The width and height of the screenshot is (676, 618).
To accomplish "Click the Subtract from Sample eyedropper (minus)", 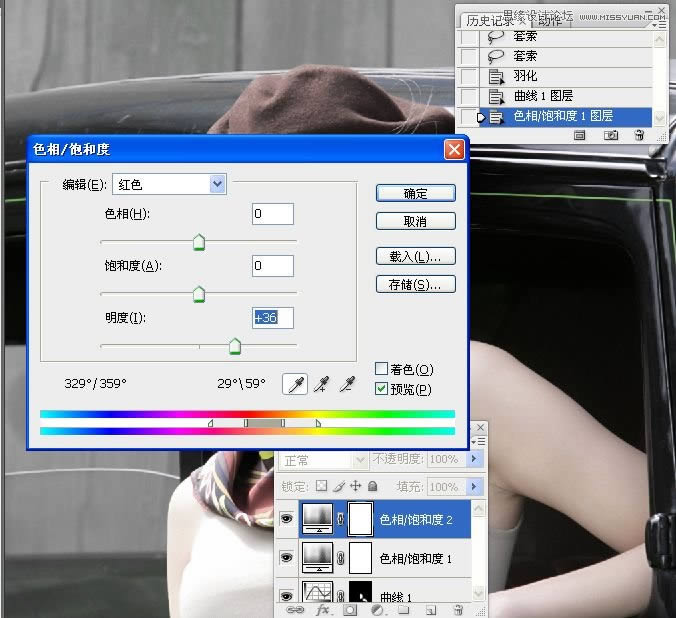I will point(348,384).
